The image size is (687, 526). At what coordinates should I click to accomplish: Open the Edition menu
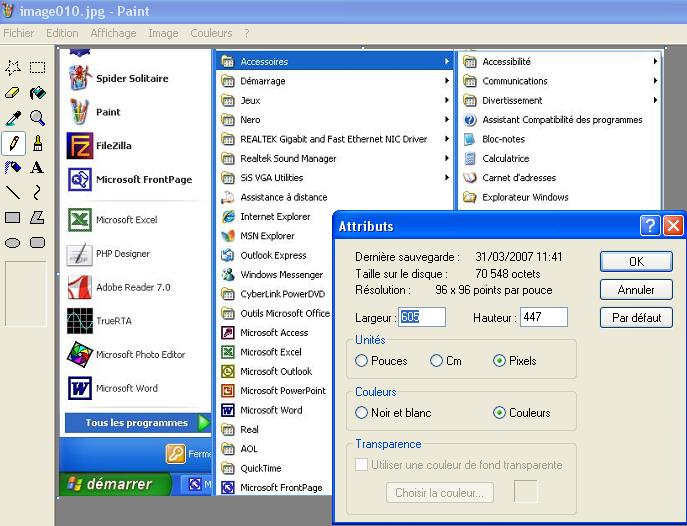pyautogui.click(x=62, y=33)
